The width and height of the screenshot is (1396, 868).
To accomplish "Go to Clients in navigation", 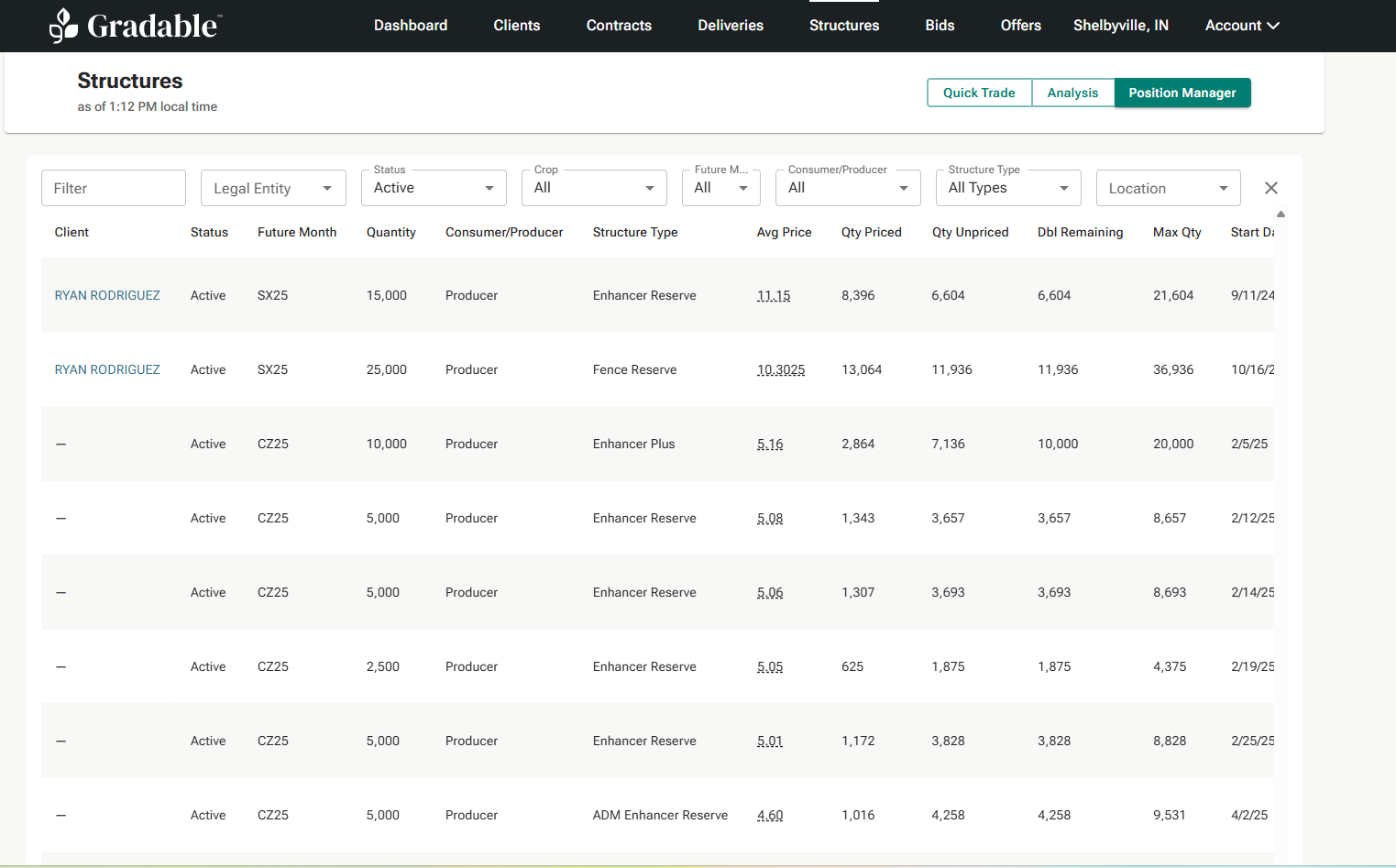I will 517,26.
